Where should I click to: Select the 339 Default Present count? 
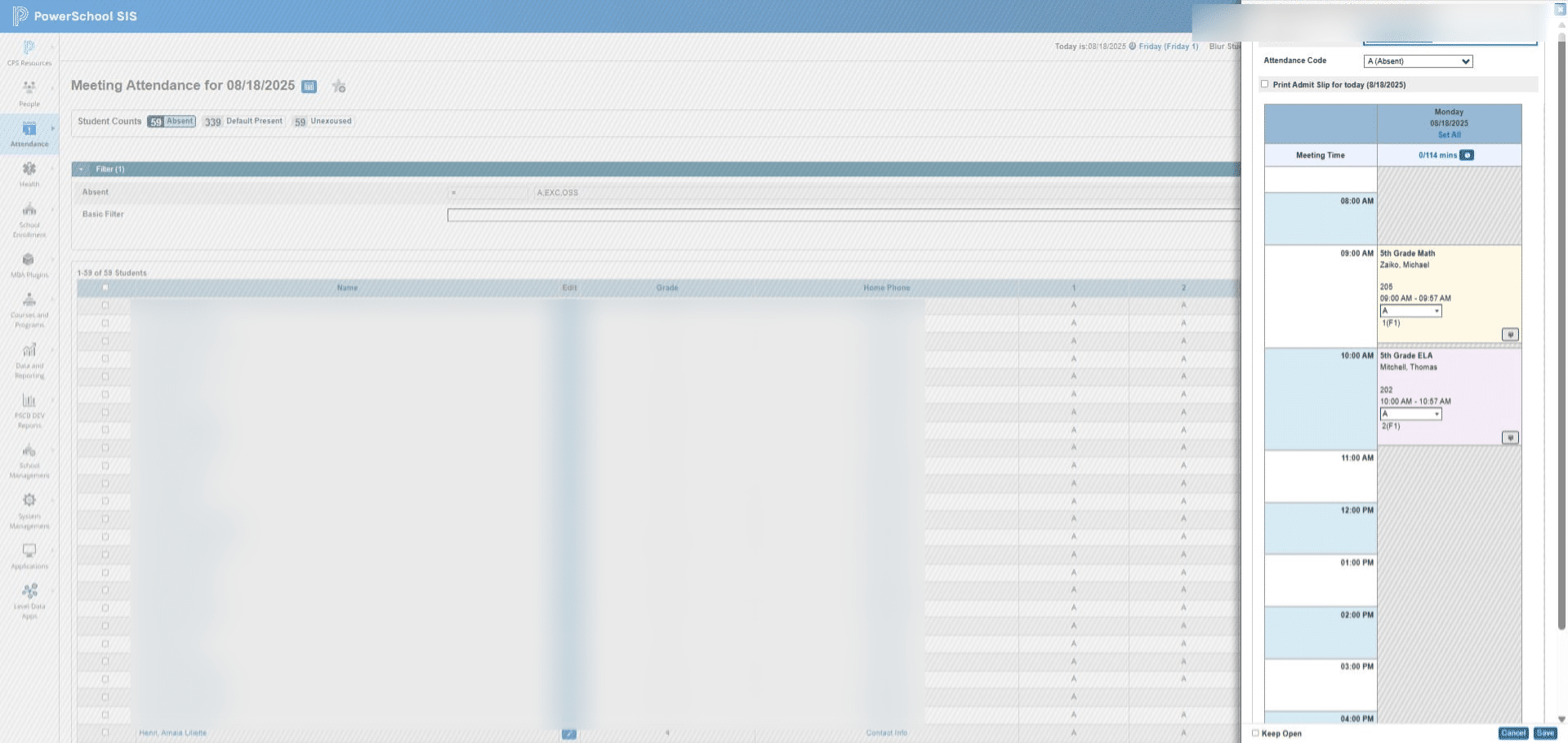pyautogui.click(x=243, y=122)
